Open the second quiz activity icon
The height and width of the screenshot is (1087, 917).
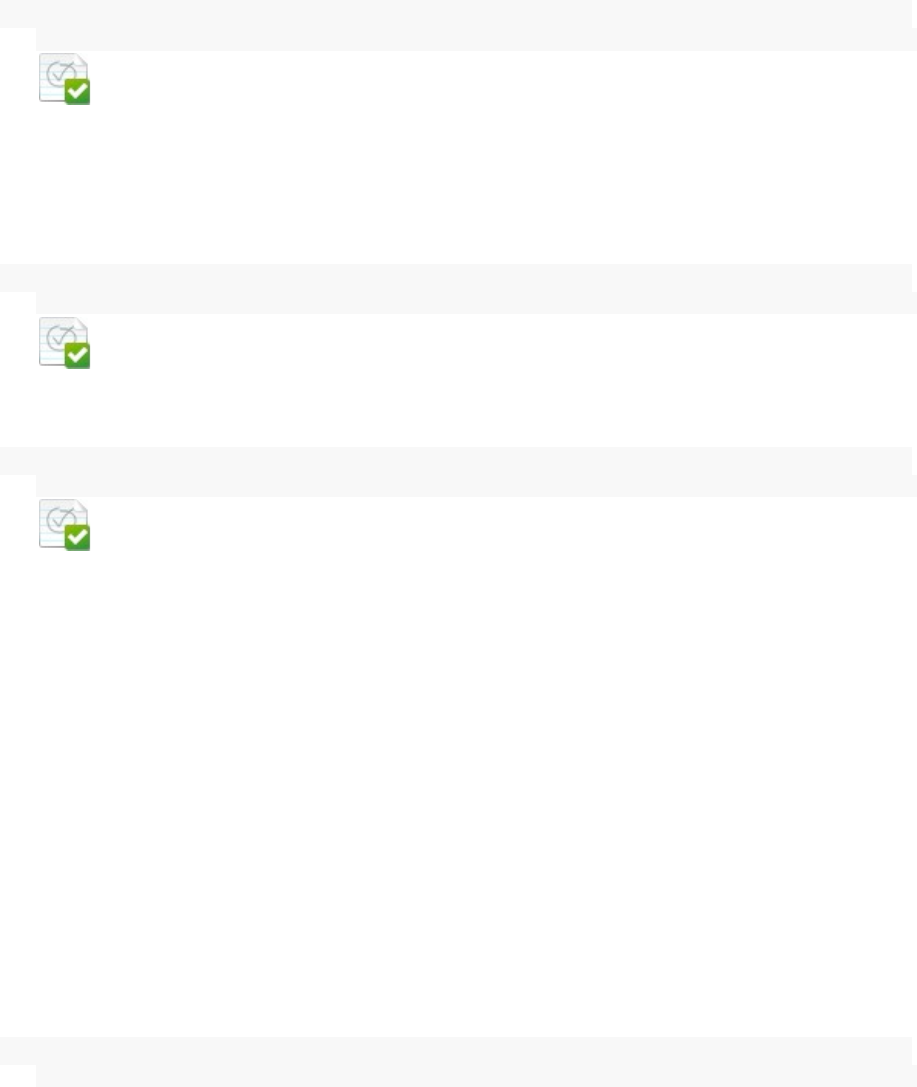tap(64, 343)
